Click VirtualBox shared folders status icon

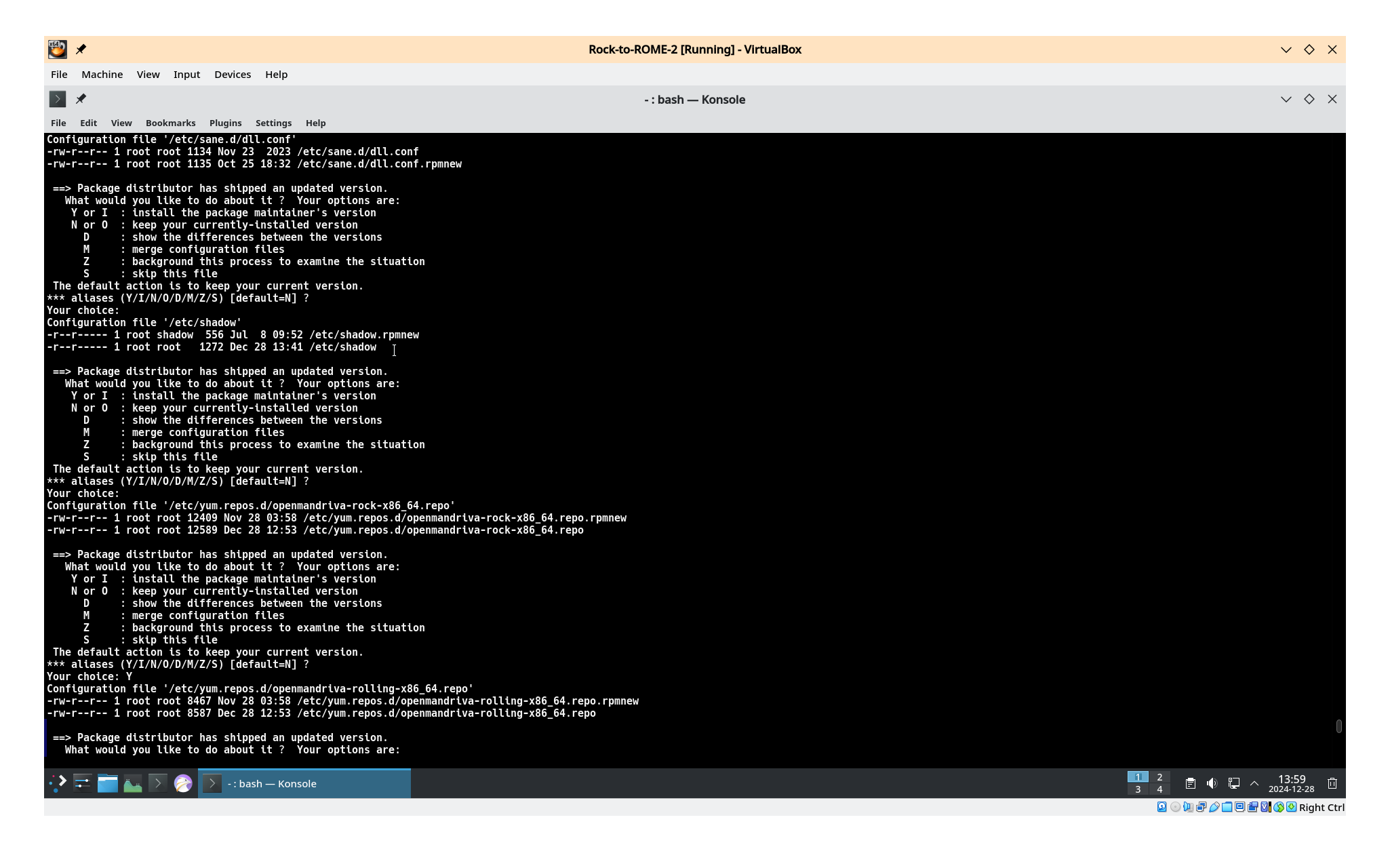pos(1227,807)
